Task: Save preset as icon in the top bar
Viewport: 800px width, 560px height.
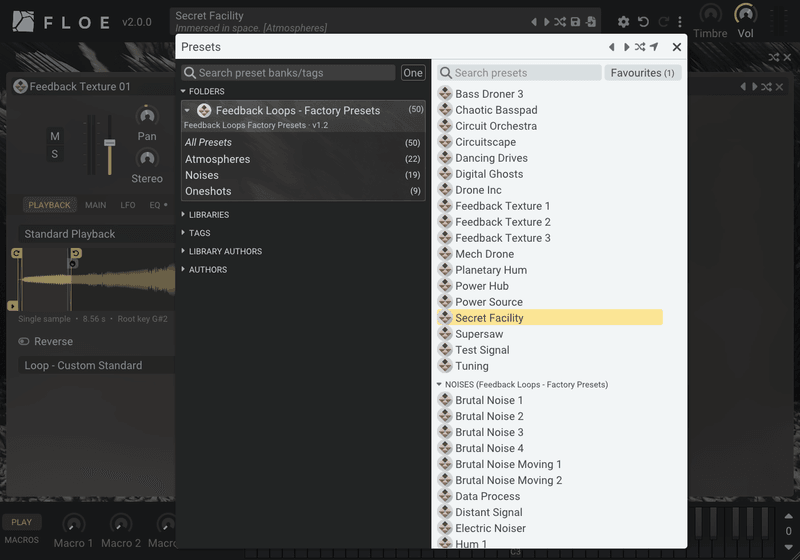Action: (x=591, y=22)
